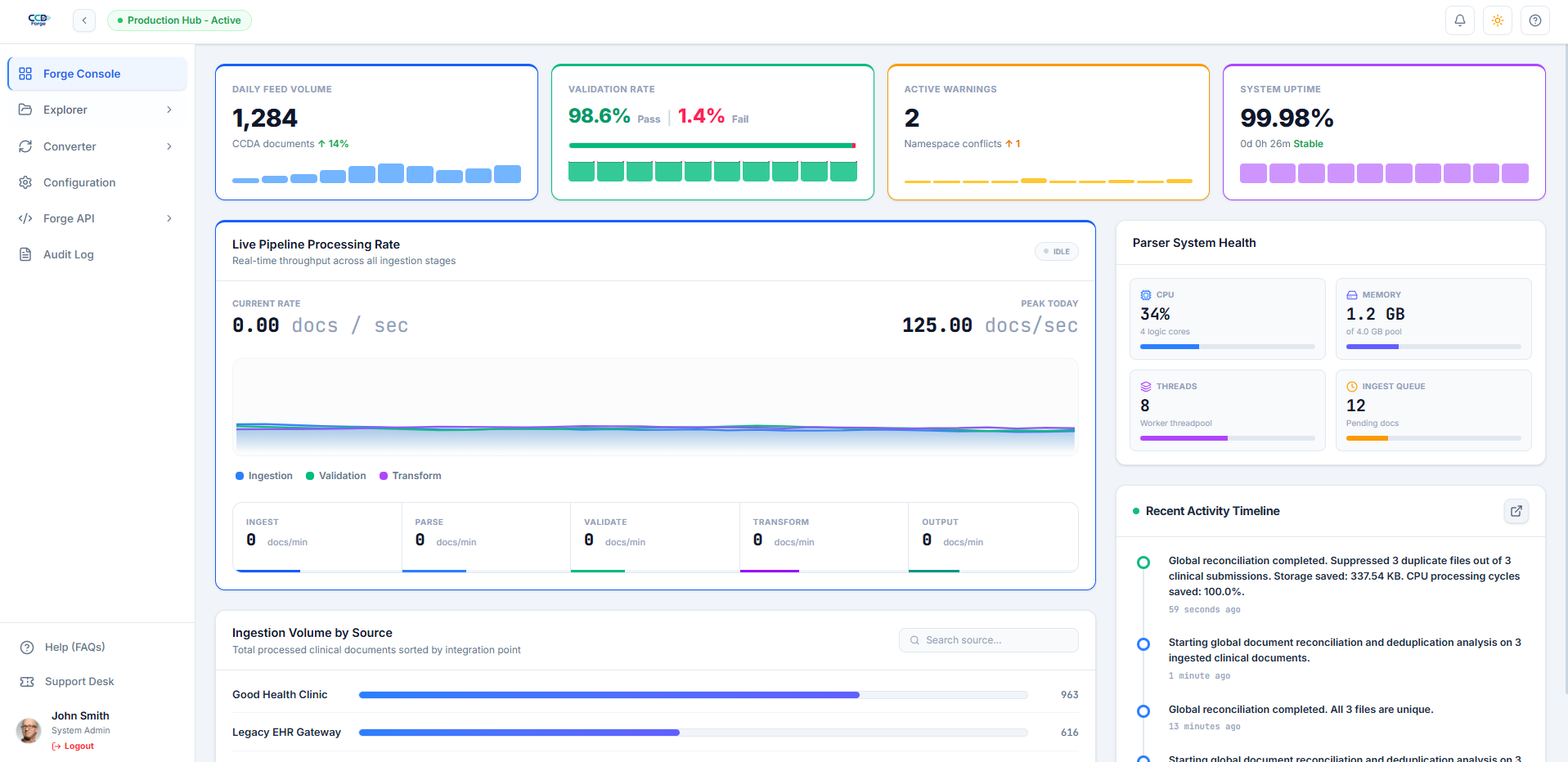Viewport: 1568px width, 762px height.
Task: Expand the Explorer submenu chevron
Action: [169, 110]
